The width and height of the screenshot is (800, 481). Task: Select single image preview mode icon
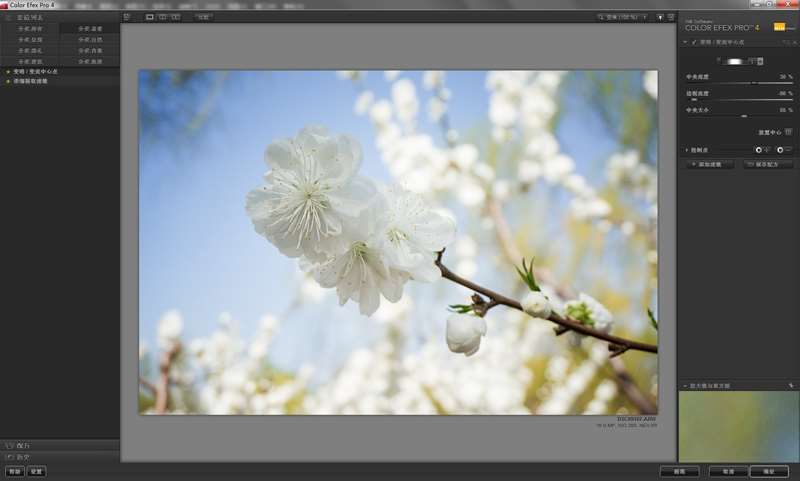pos(150,17)
